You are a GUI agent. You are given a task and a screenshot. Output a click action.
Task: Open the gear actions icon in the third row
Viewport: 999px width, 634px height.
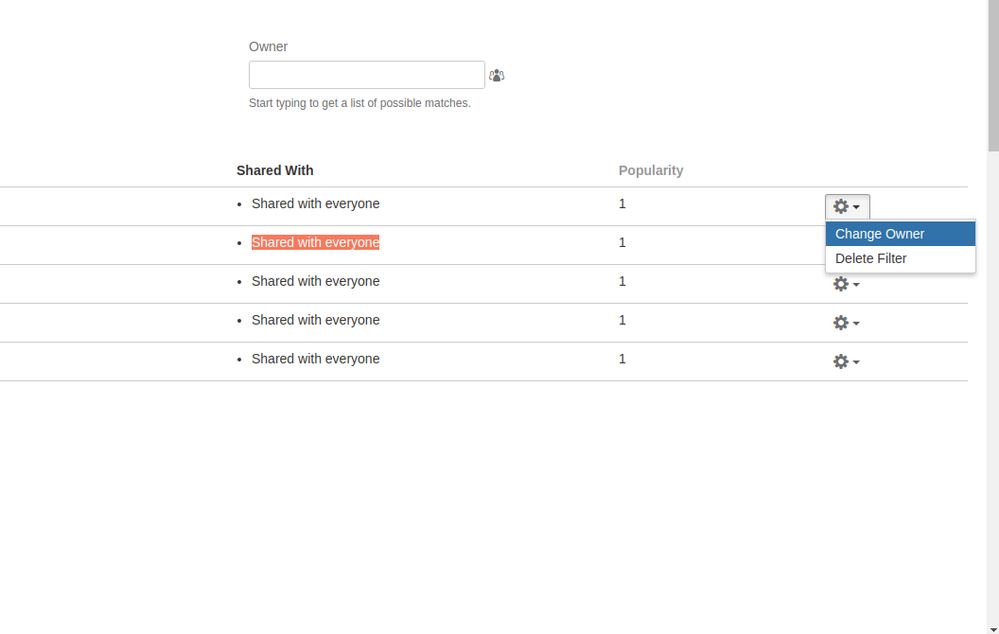847,284
